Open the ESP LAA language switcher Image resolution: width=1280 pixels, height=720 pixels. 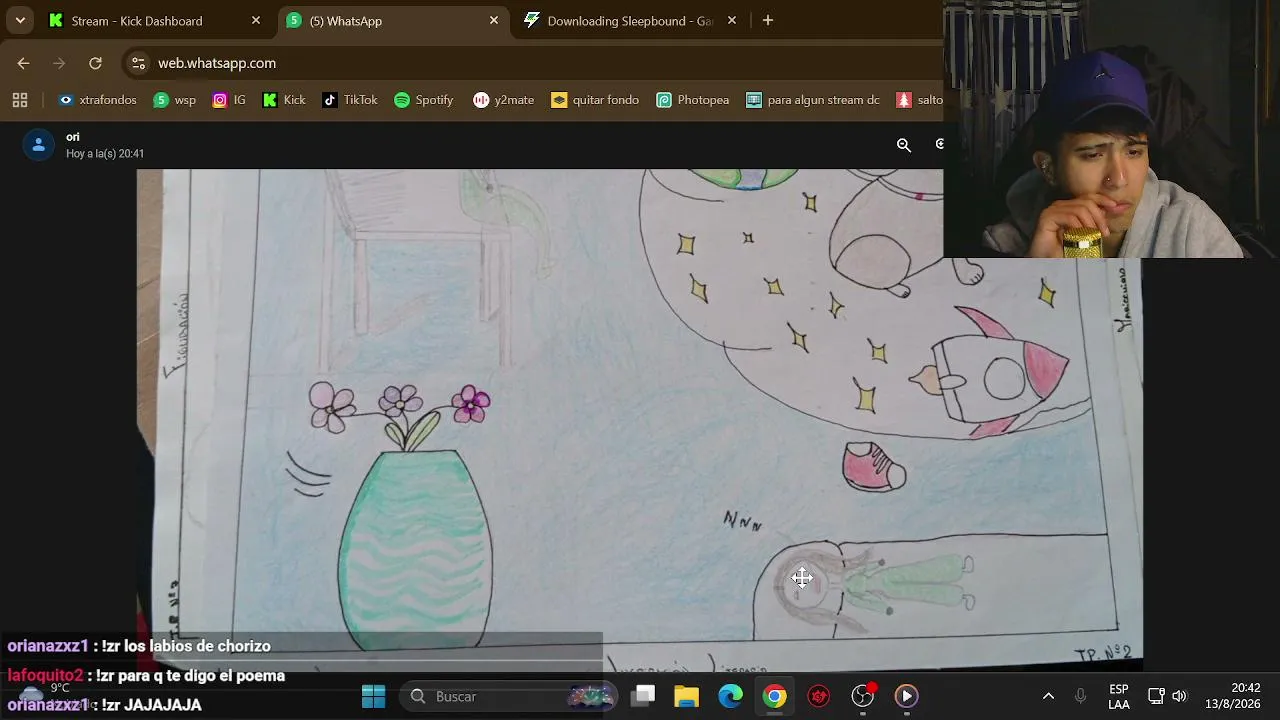coord(1119,696)
